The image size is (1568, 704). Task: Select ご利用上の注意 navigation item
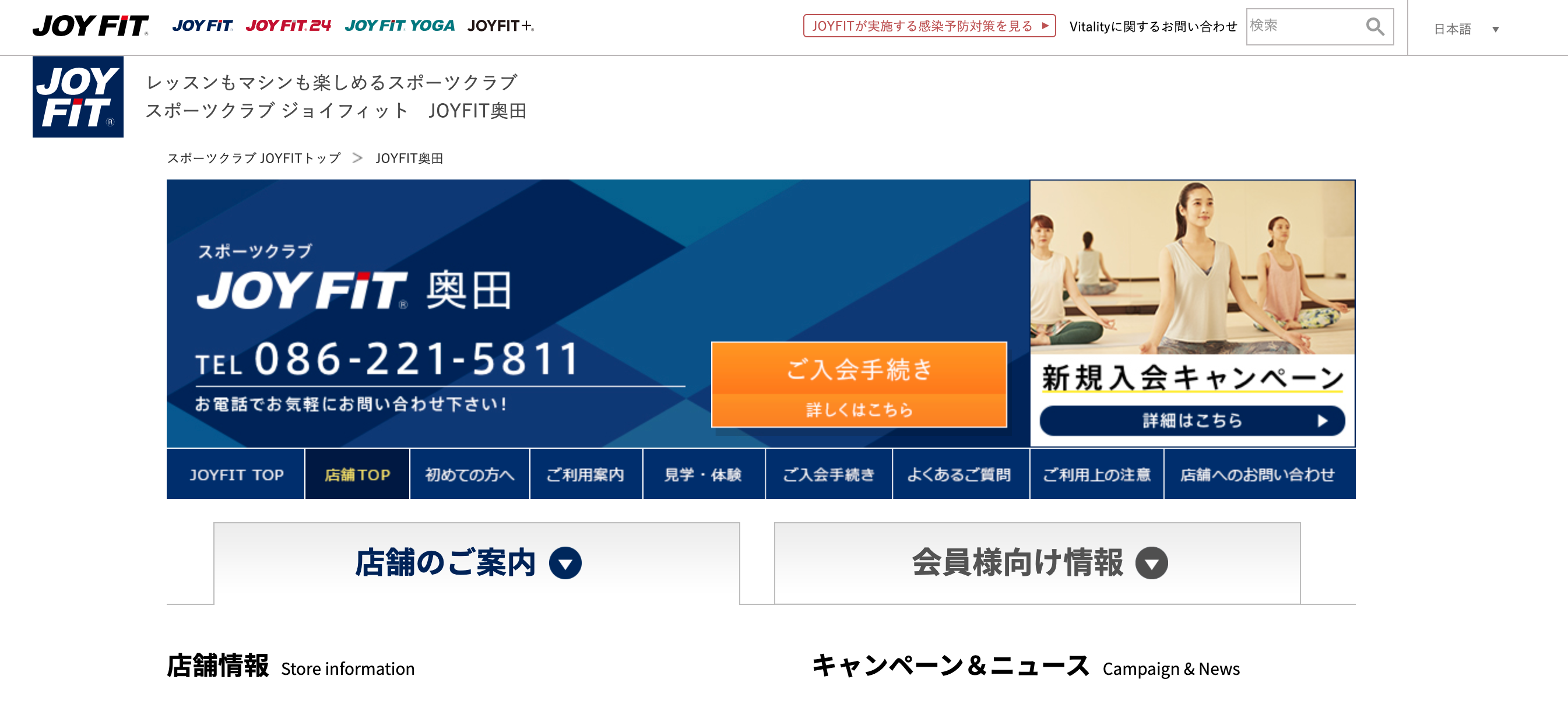[1096, 474]
